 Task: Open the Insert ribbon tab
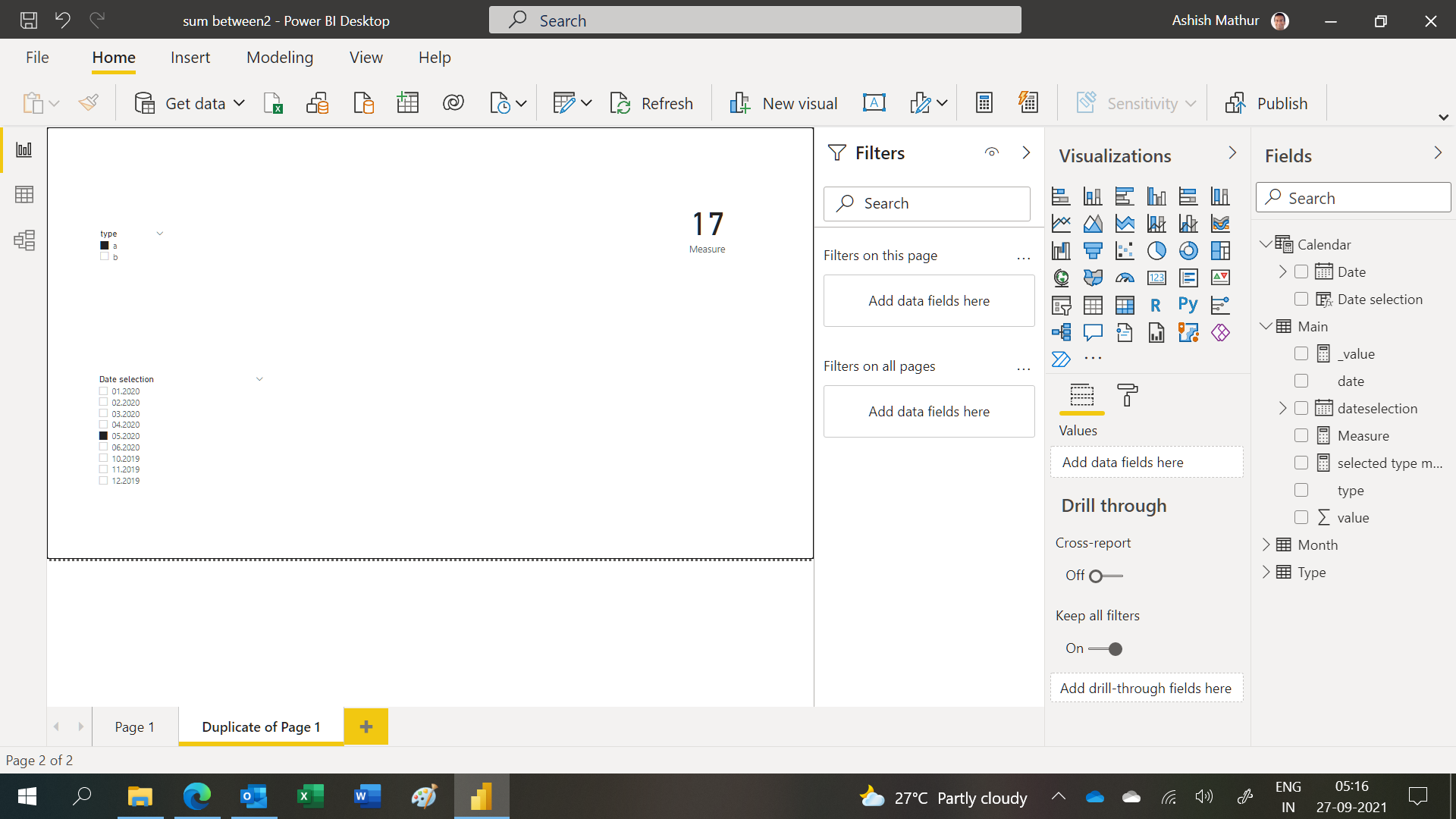tap(190, 58)
